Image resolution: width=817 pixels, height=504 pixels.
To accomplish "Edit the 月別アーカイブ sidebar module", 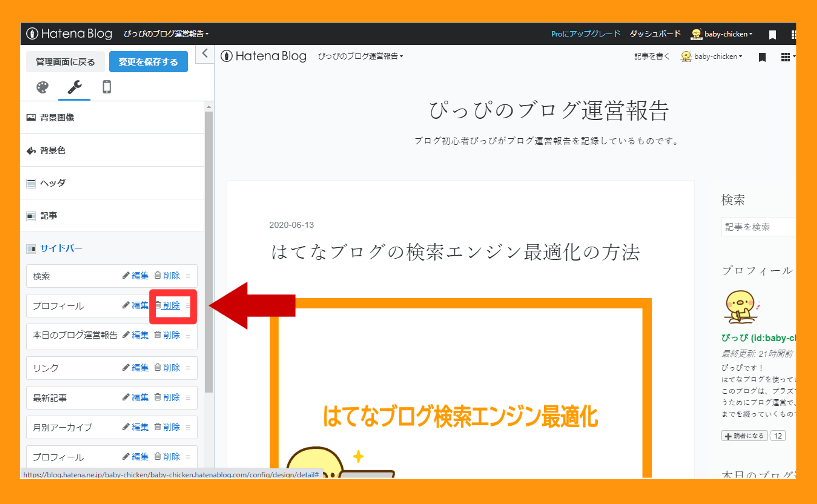I will [x=135, y=427].
